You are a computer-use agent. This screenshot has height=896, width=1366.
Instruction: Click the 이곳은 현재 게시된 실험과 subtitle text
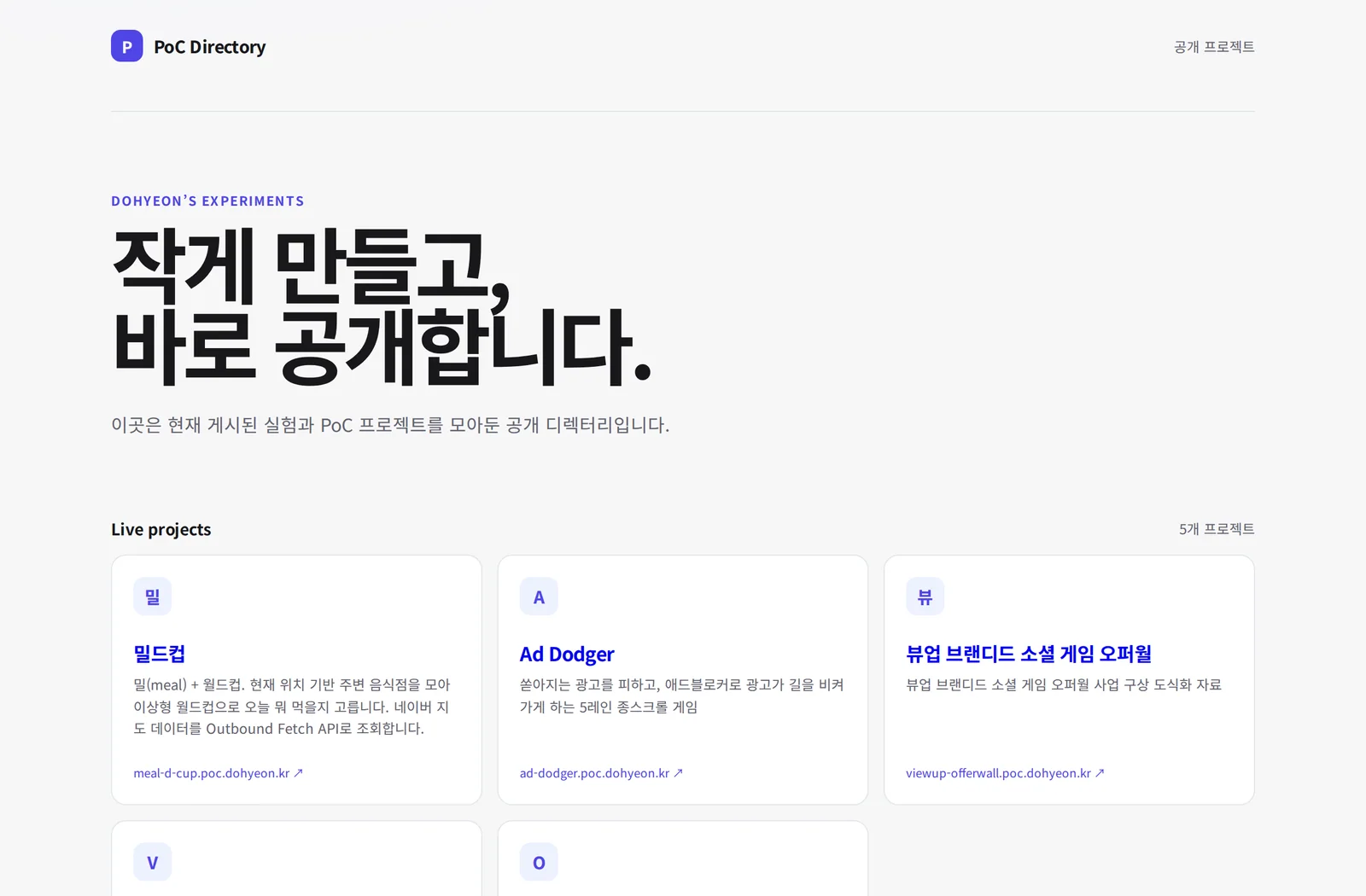coord(390,425)
